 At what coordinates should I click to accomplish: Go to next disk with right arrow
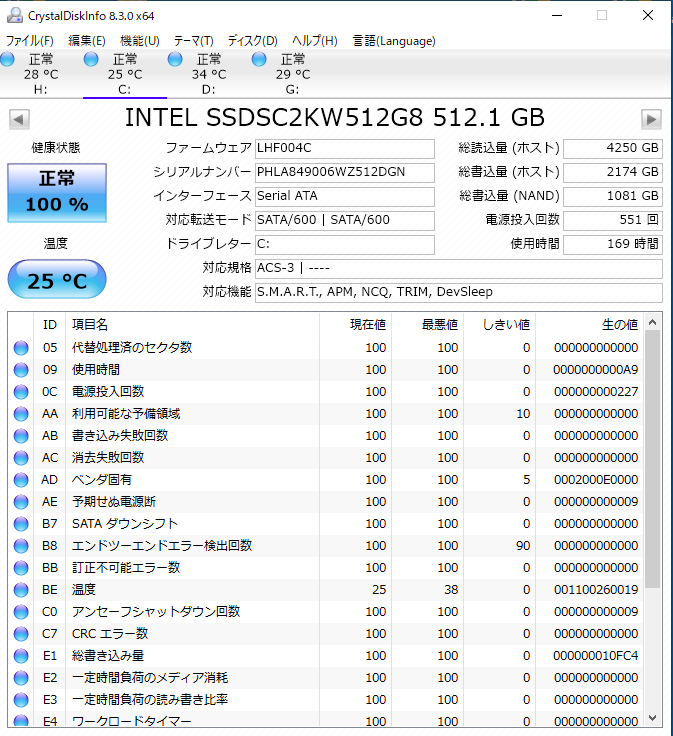click(x=652, y=119)
